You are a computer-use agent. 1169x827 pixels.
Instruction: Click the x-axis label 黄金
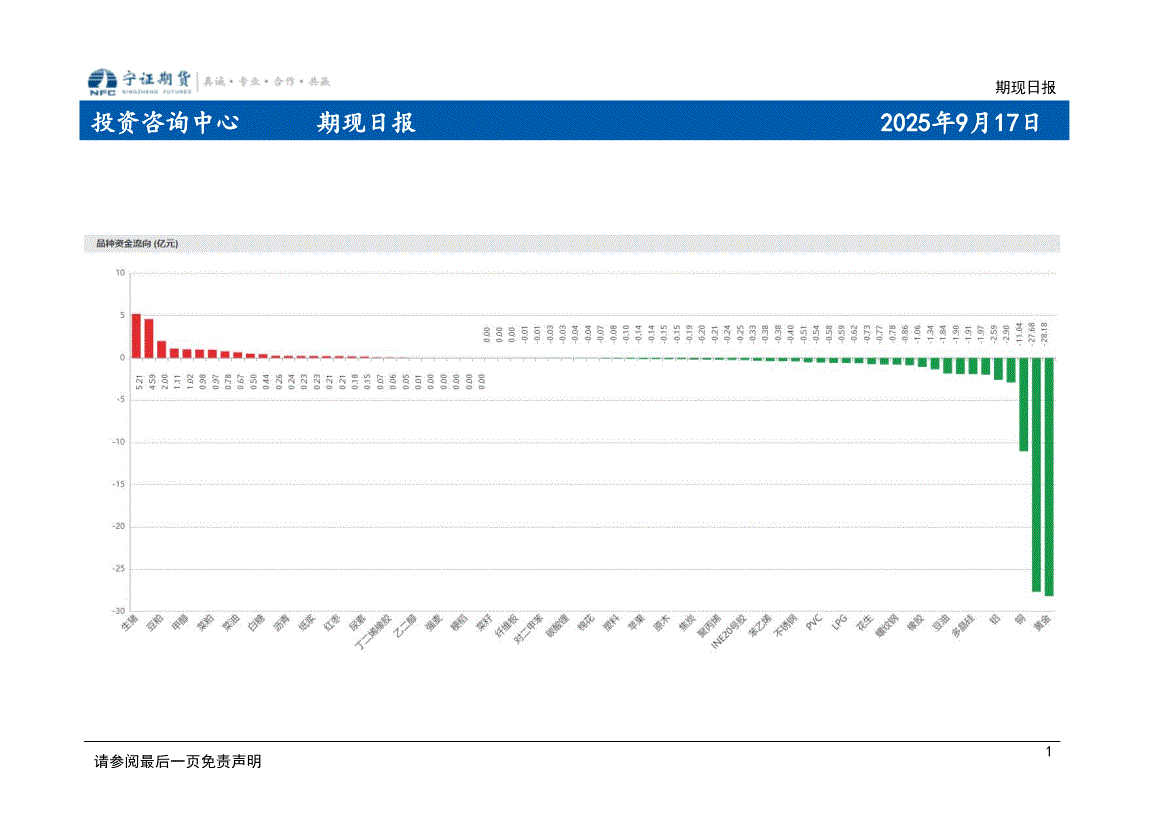(1042, 623)
